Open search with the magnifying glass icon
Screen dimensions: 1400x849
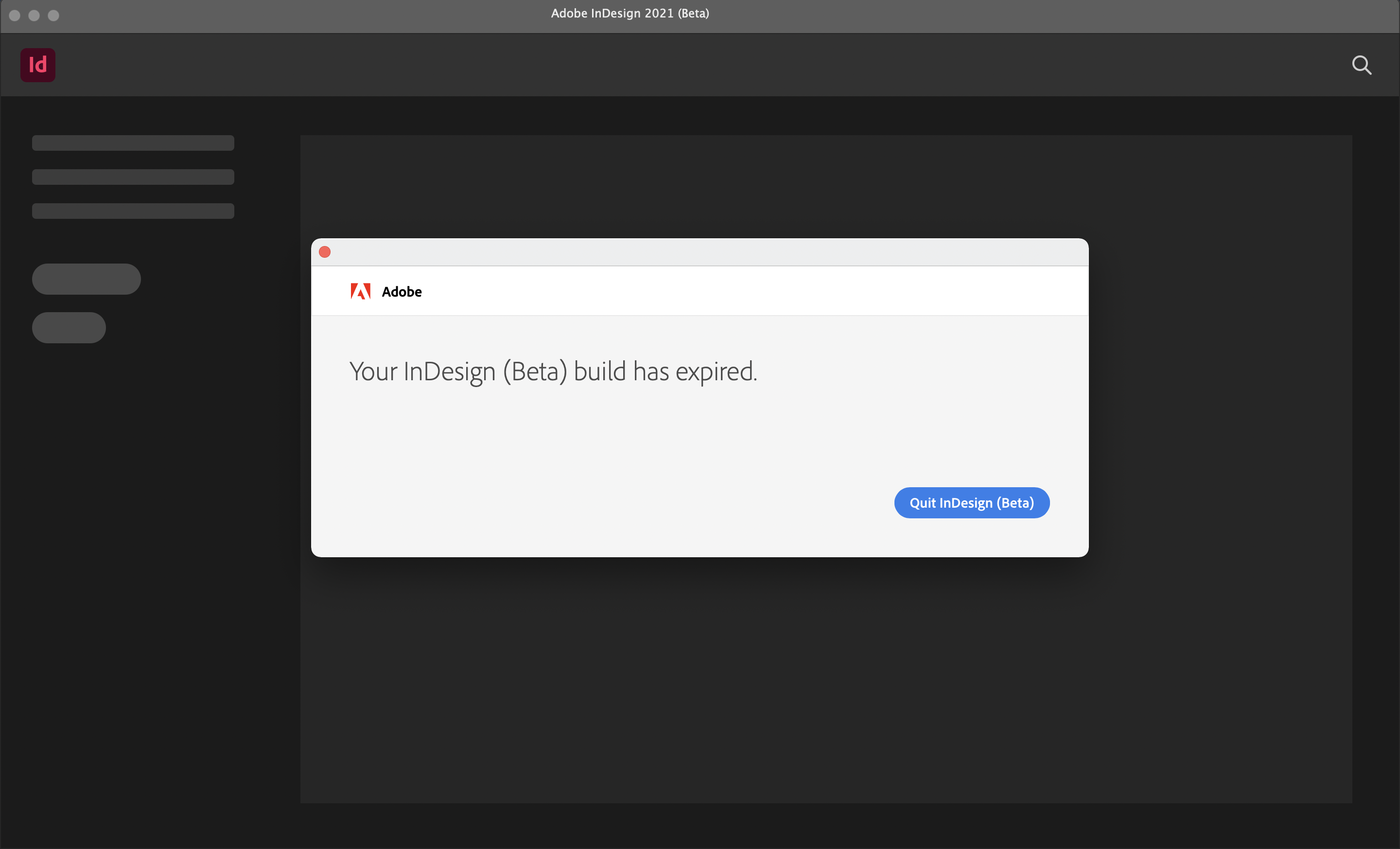coord(1362,65)
